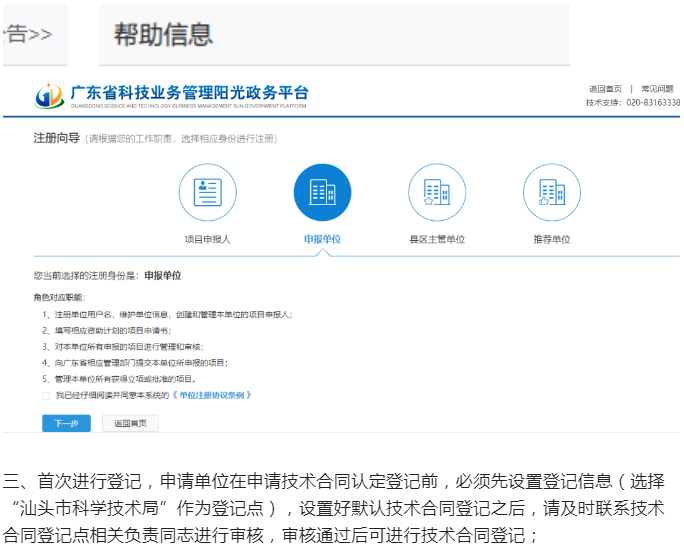Click the 注册向导 heading

point(55,138)
